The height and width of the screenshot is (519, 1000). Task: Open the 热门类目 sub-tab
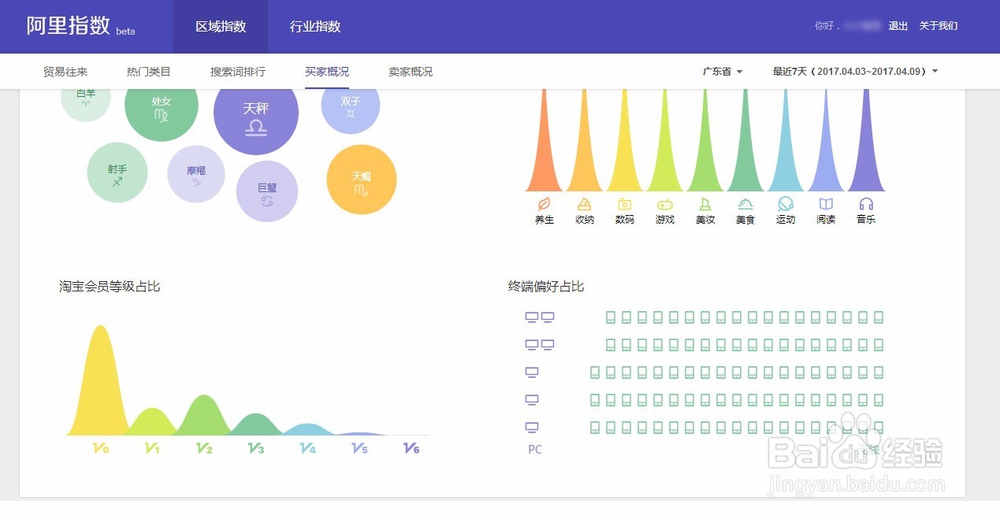pyautogui.click(x=149, y=71)
